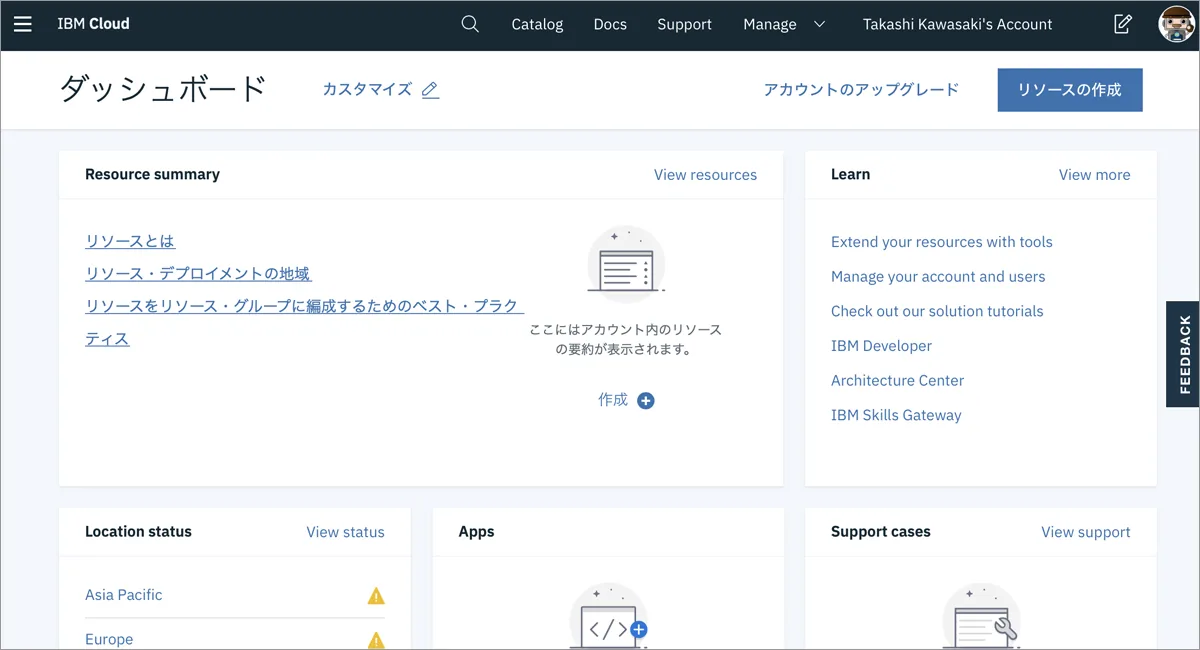
Task: Select the Europe location
Action: [x=109, y=640]
